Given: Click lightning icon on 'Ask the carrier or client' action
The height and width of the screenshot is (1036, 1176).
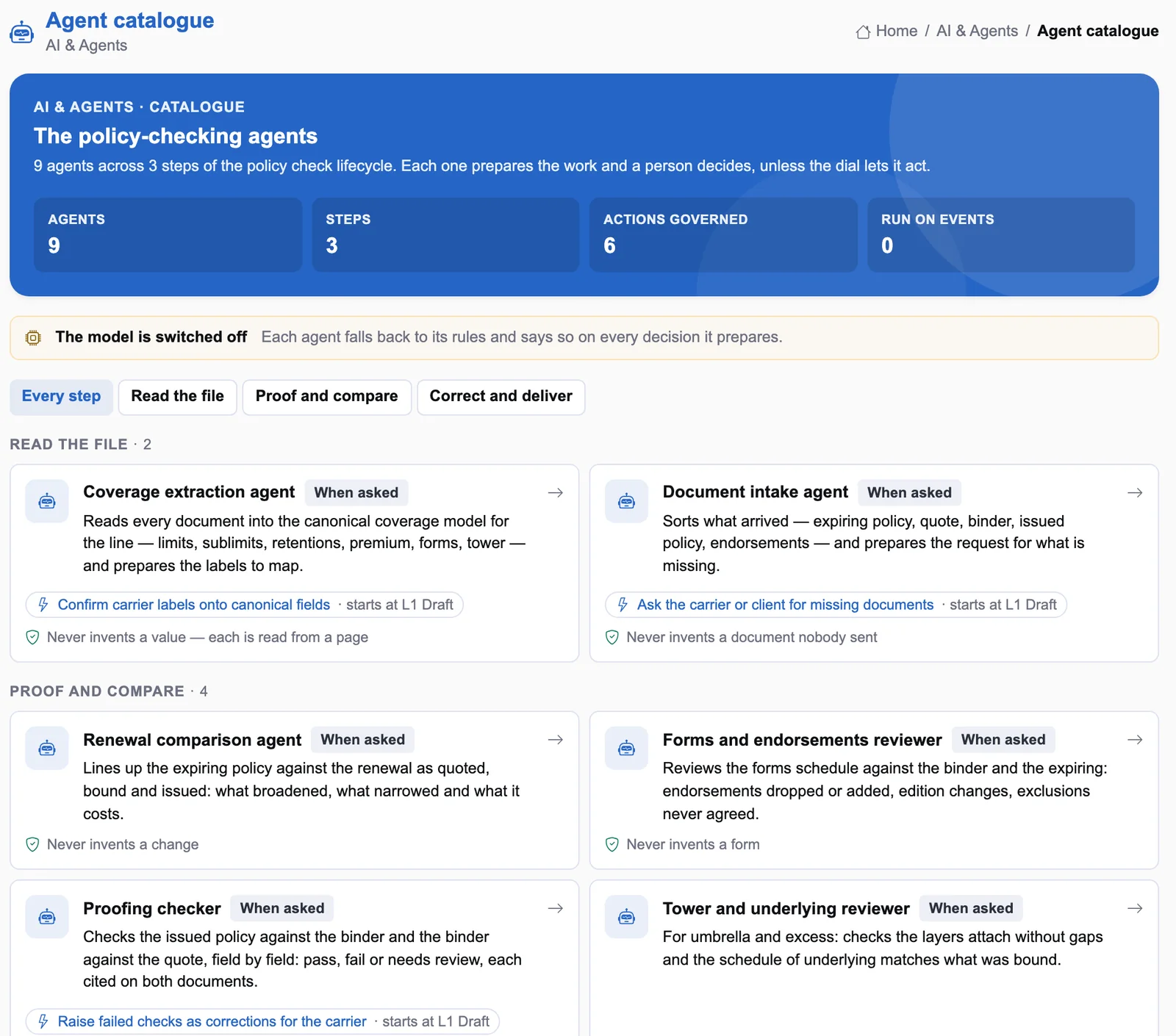Looking at the screenshot, I should (x=623, y=605).
